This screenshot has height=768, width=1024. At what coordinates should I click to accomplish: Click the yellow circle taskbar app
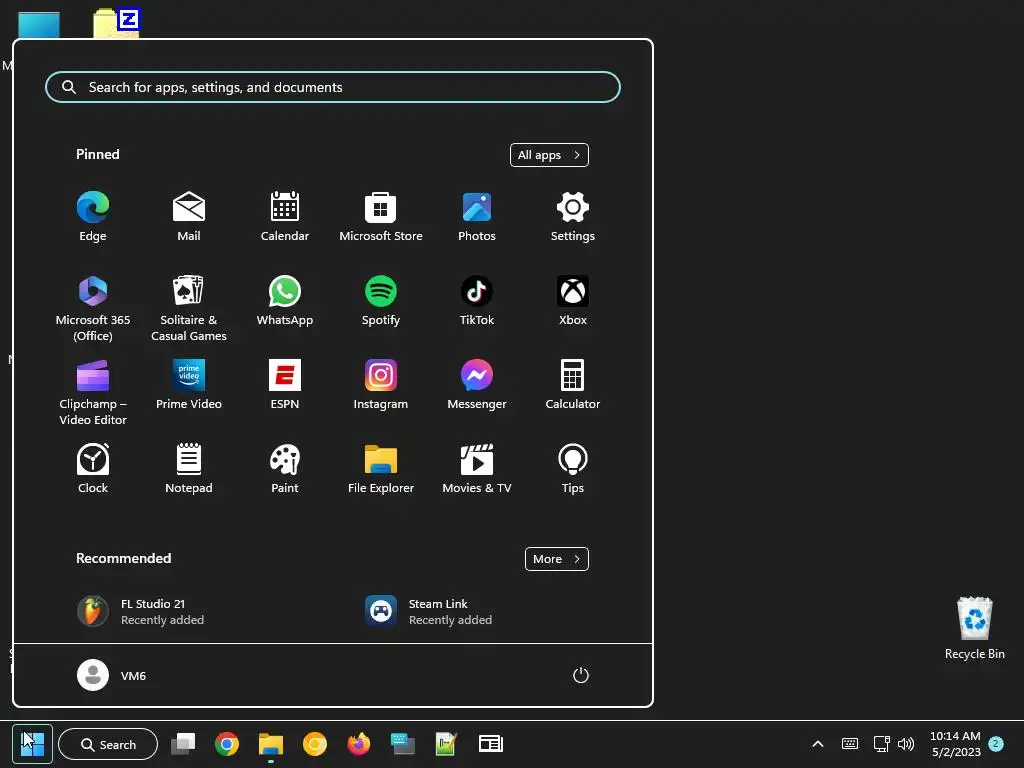click(x=314, y=744)
